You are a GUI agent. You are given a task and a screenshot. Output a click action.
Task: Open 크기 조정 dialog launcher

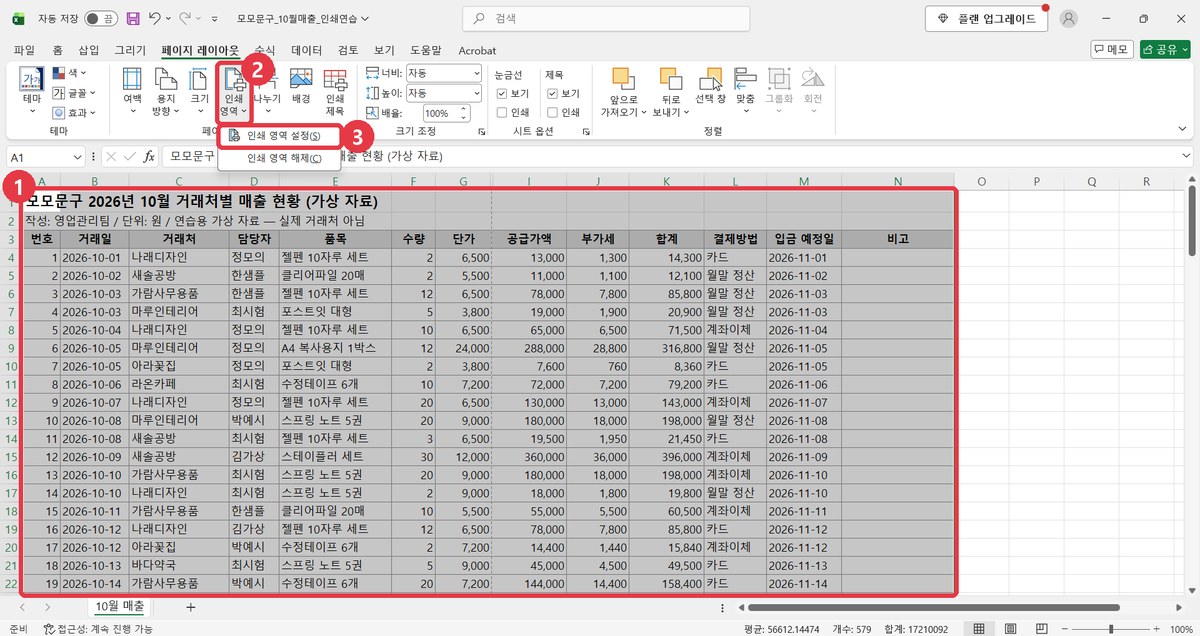click(x=483, y=131)
